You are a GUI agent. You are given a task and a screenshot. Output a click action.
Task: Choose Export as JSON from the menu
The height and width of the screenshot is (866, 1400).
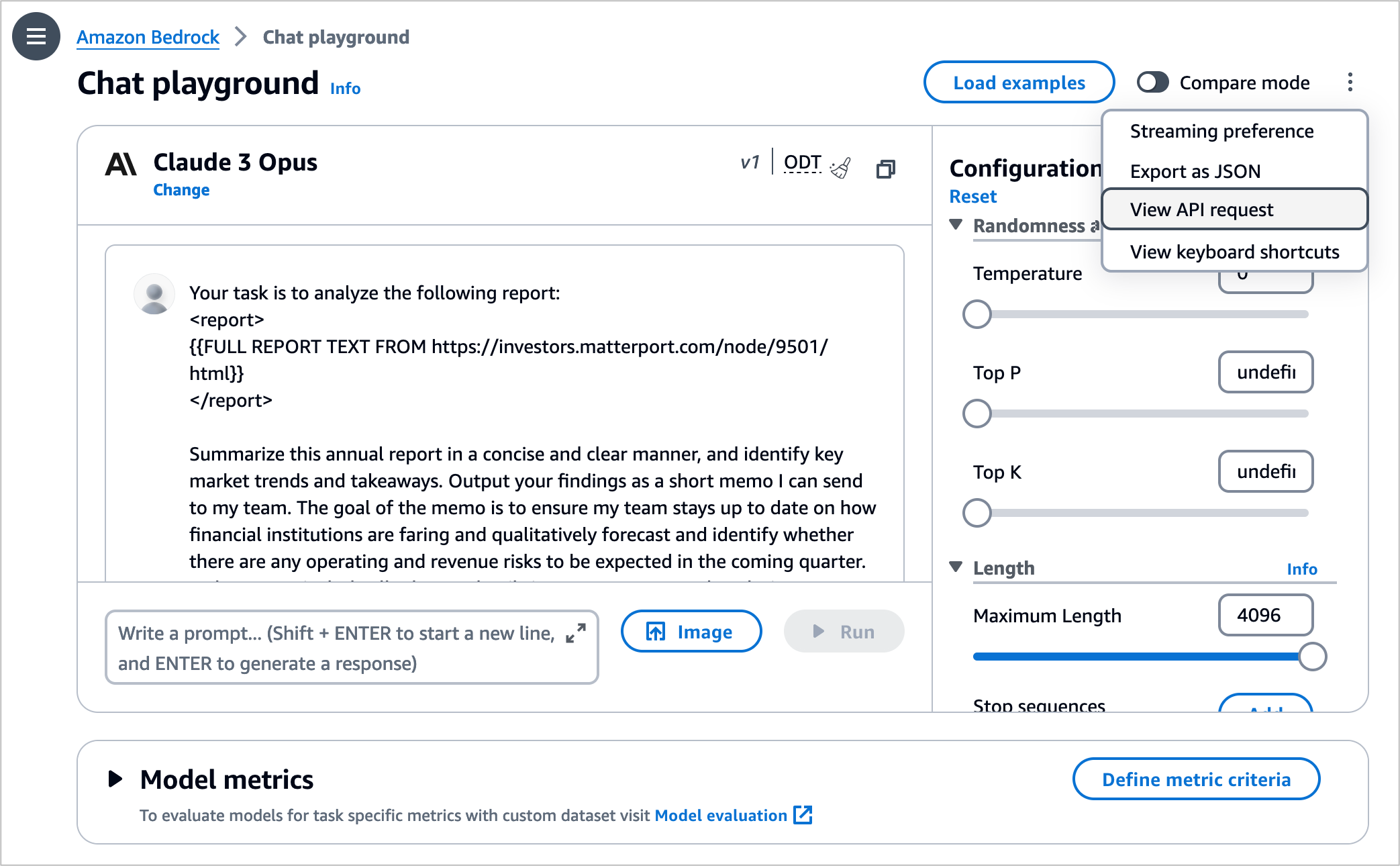pos(1195,171)
